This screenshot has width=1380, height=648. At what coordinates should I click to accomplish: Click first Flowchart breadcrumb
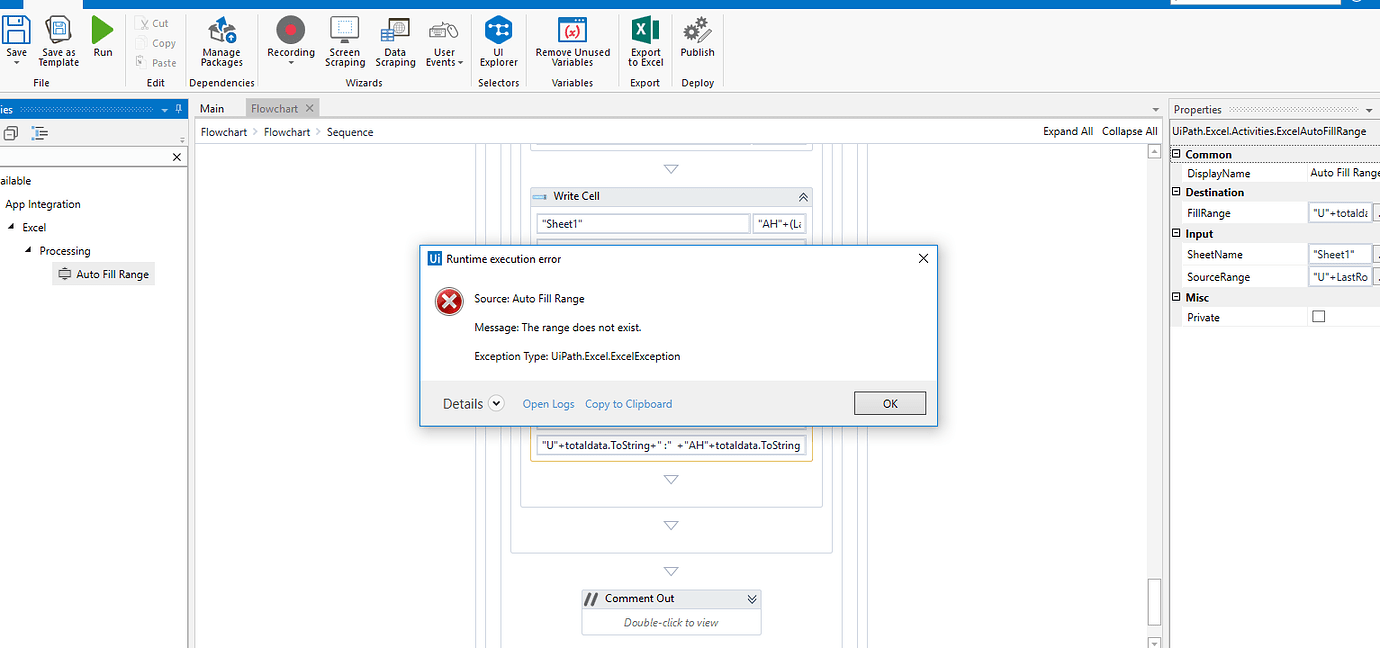pos(224,132)
